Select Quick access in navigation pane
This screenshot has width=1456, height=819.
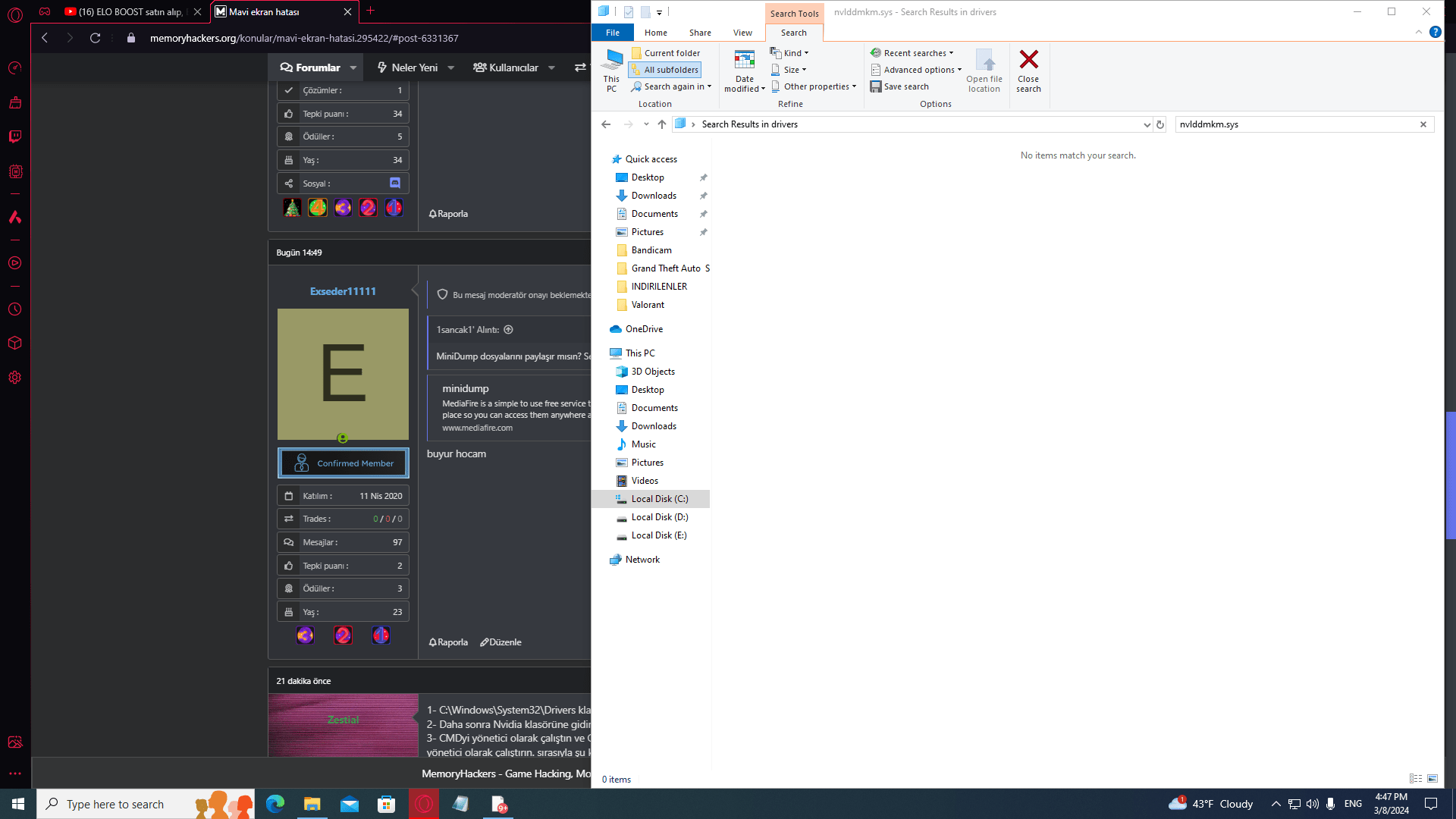pos(651,159)
